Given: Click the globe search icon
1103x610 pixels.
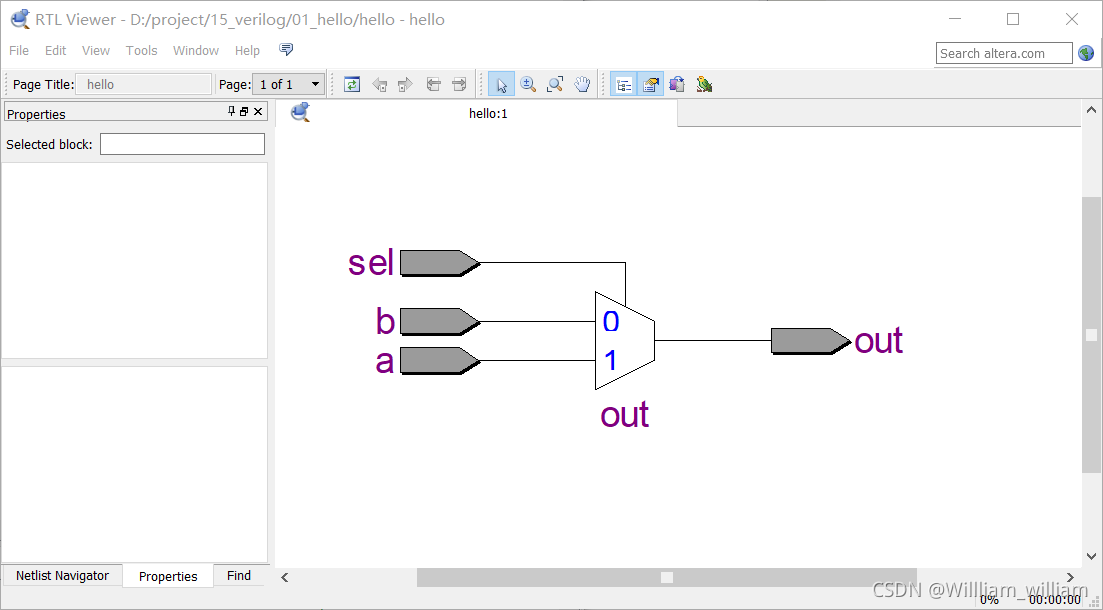Looking at the screenshot, I should coord(1086,53).
